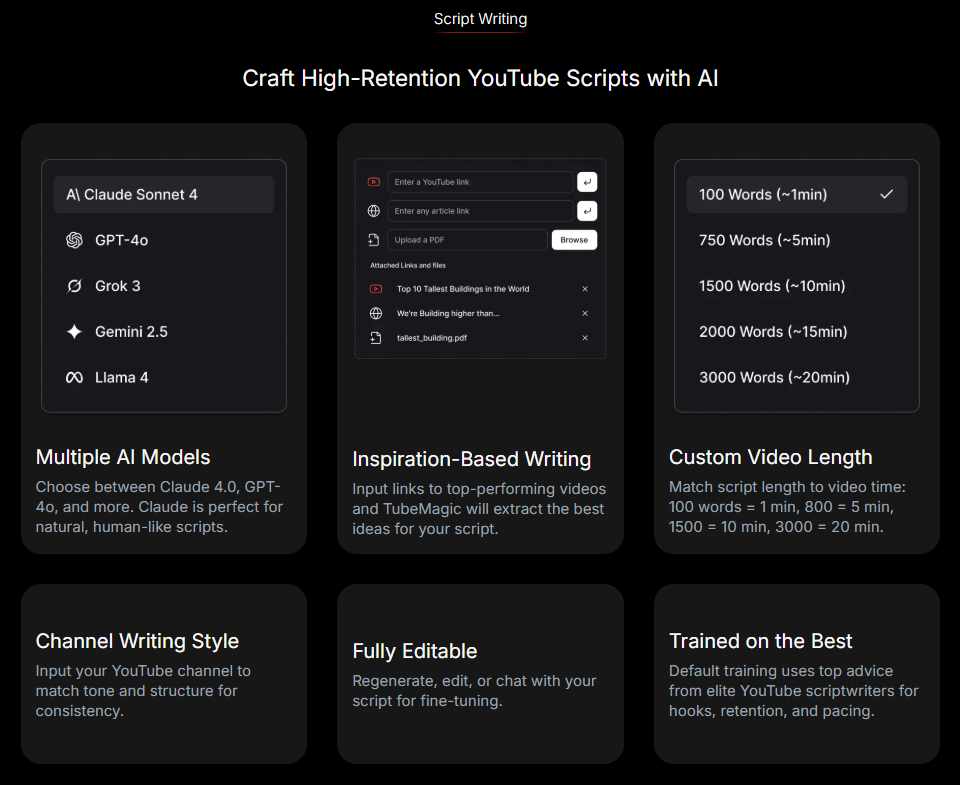This screenshot has width=960, height=785.
Task: Submit the article link with the enter arrow
Action: click(x=587, y=211)
